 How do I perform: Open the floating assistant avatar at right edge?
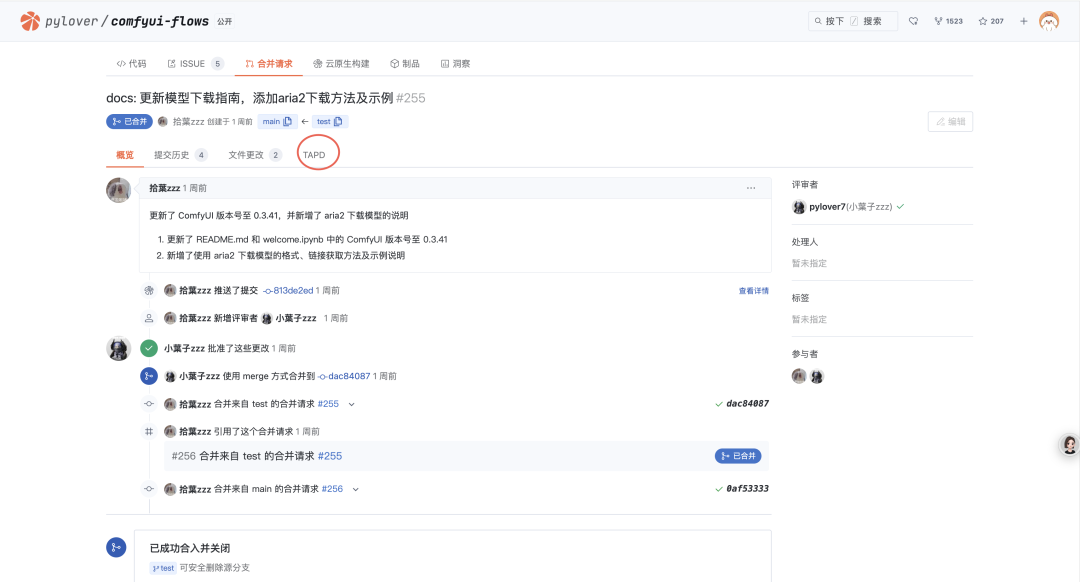1069,445
